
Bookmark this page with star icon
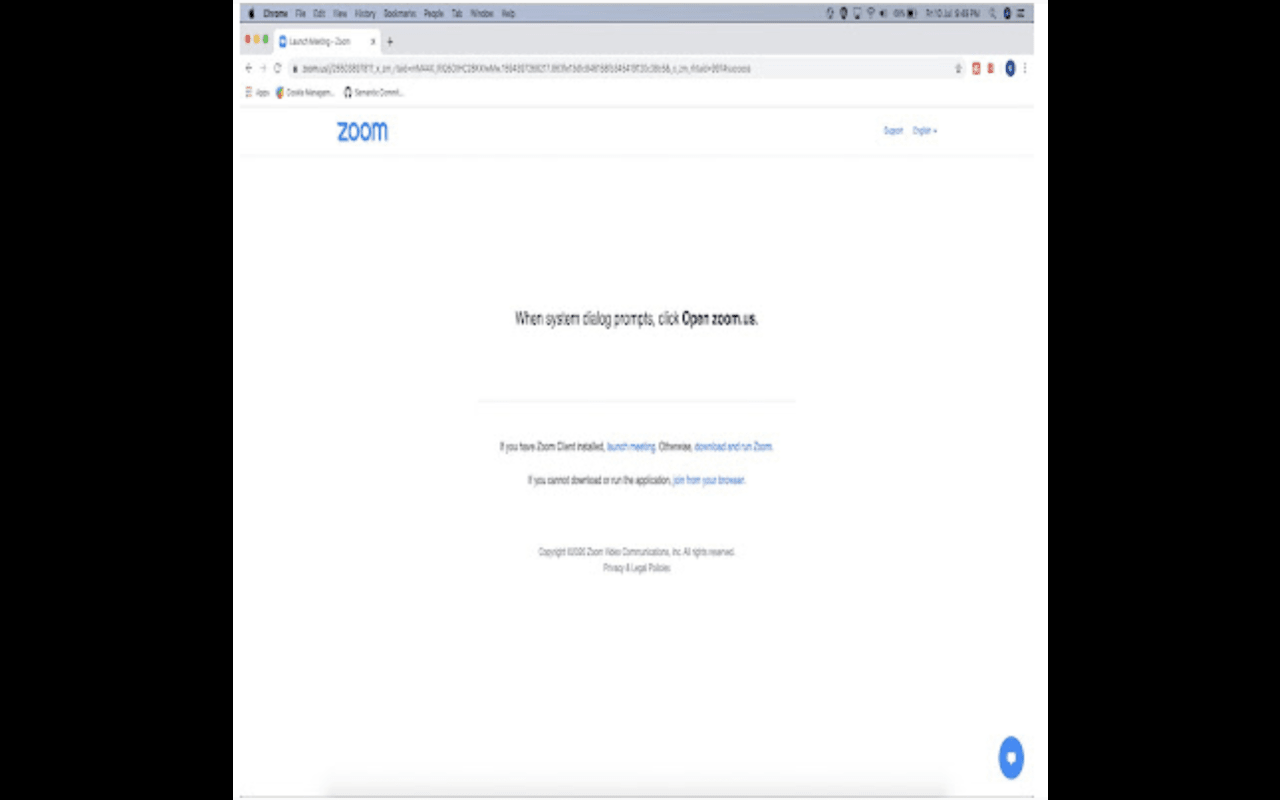coord(958,69)
